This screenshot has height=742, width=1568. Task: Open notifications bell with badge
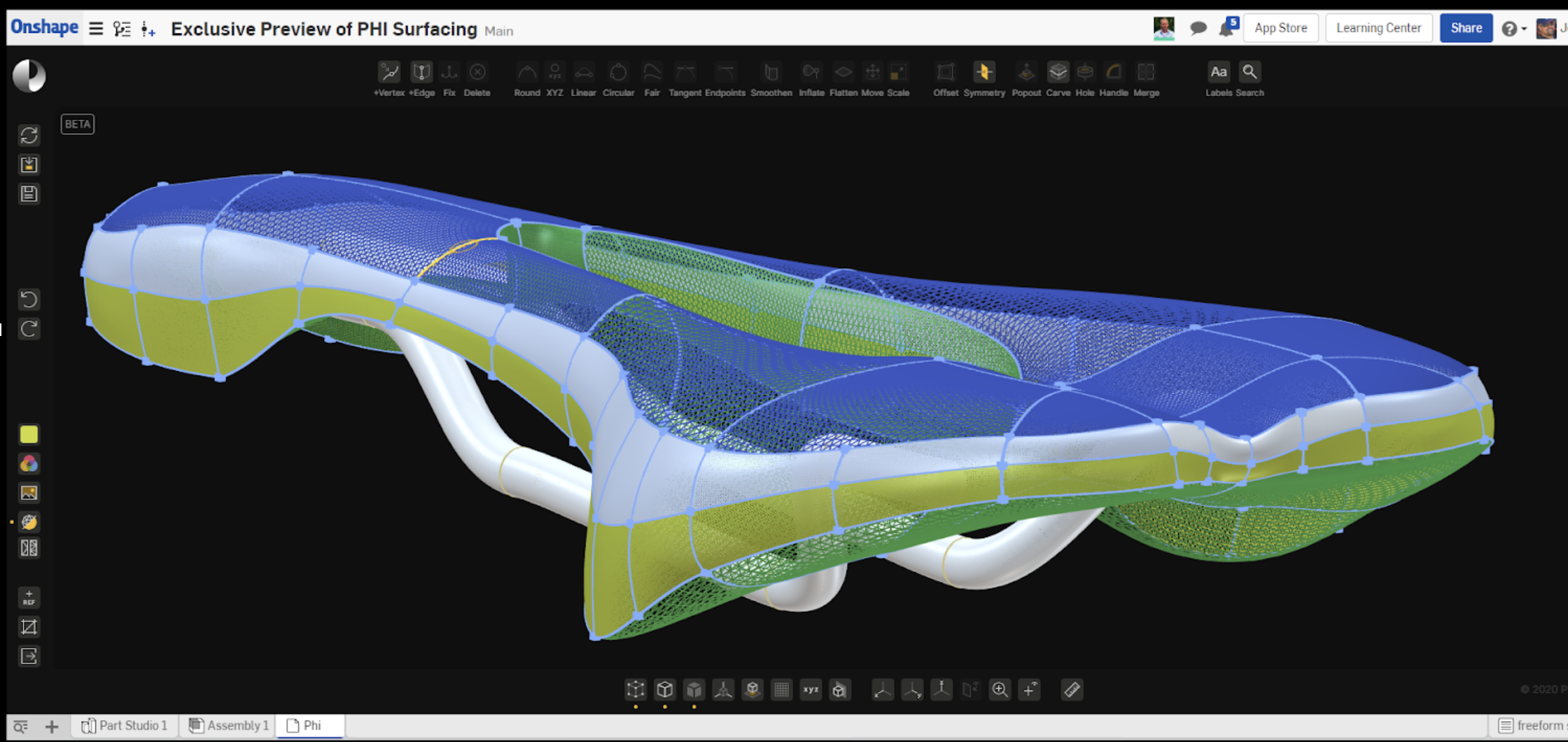tap(1227, 28)
